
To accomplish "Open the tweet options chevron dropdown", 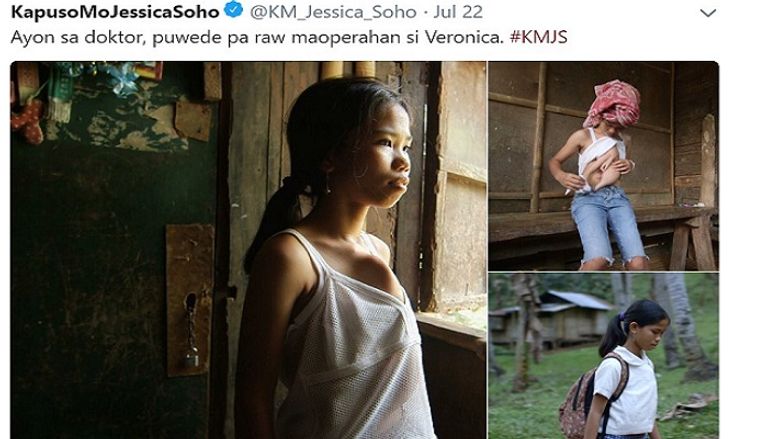I will 708,13.
